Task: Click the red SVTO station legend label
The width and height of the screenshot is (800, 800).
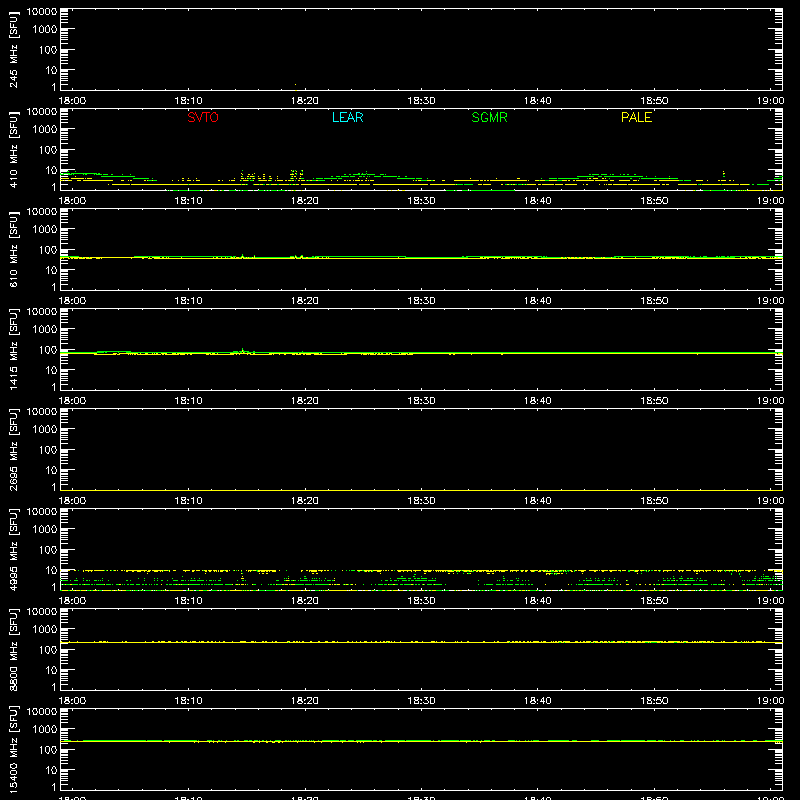Action: (x=203, y=117)
